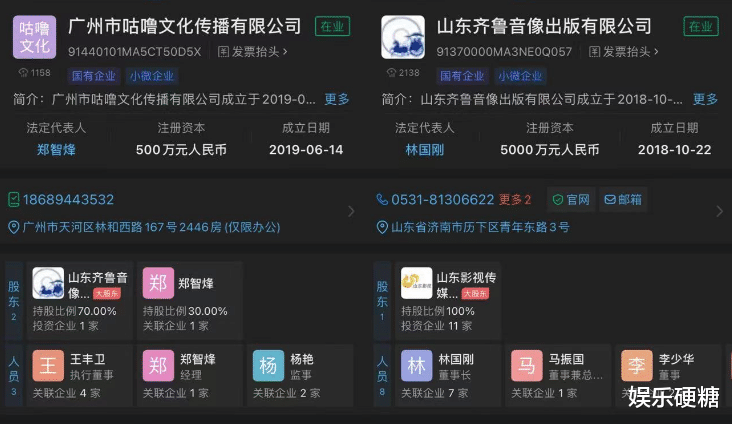Open 发票抬头 for 广州市咕噜文化
Screen dimensions: 732x424
[x=253, y=52]
